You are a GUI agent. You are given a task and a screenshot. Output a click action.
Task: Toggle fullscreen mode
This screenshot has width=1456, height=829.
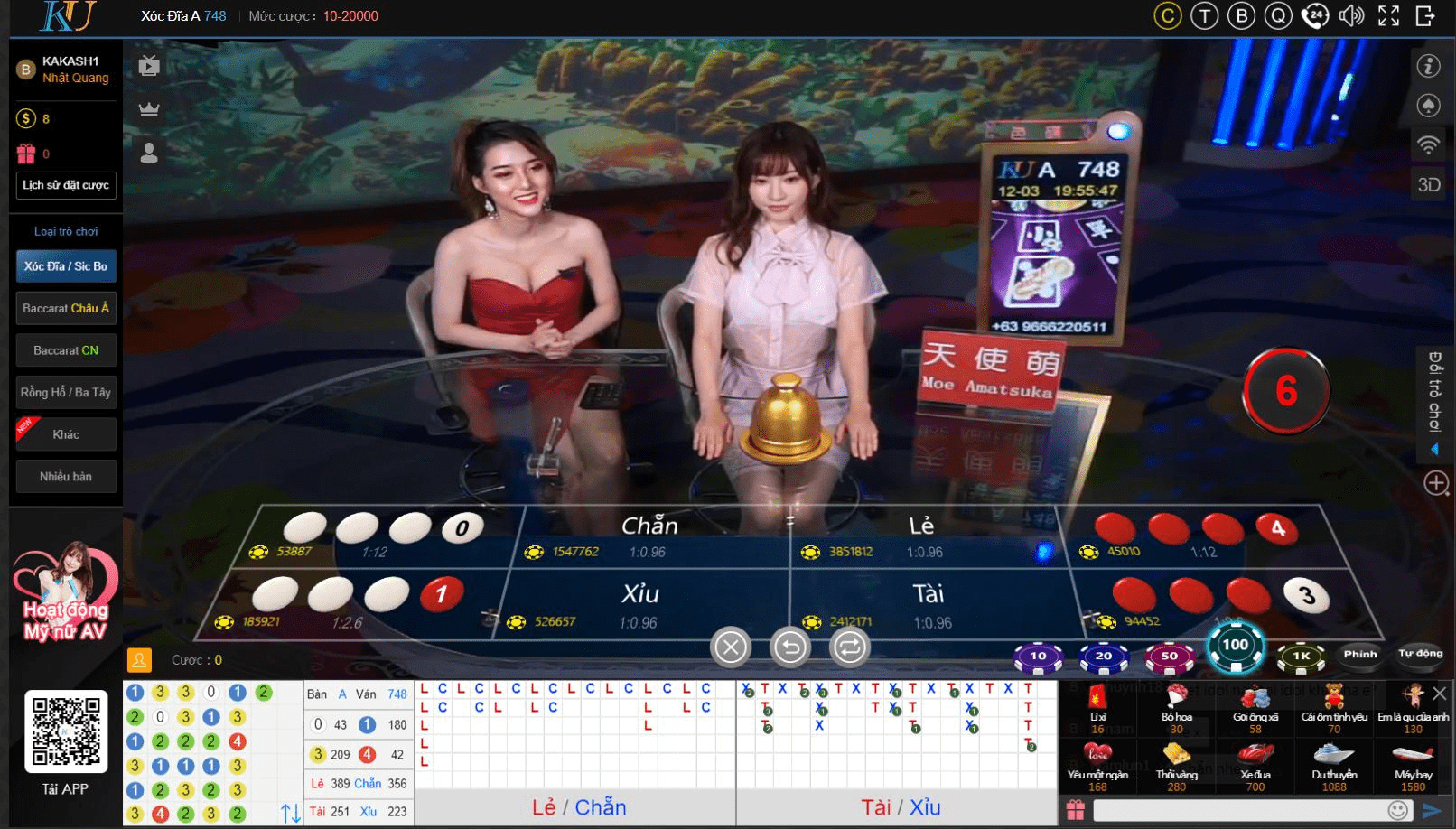click(1388, 16)
